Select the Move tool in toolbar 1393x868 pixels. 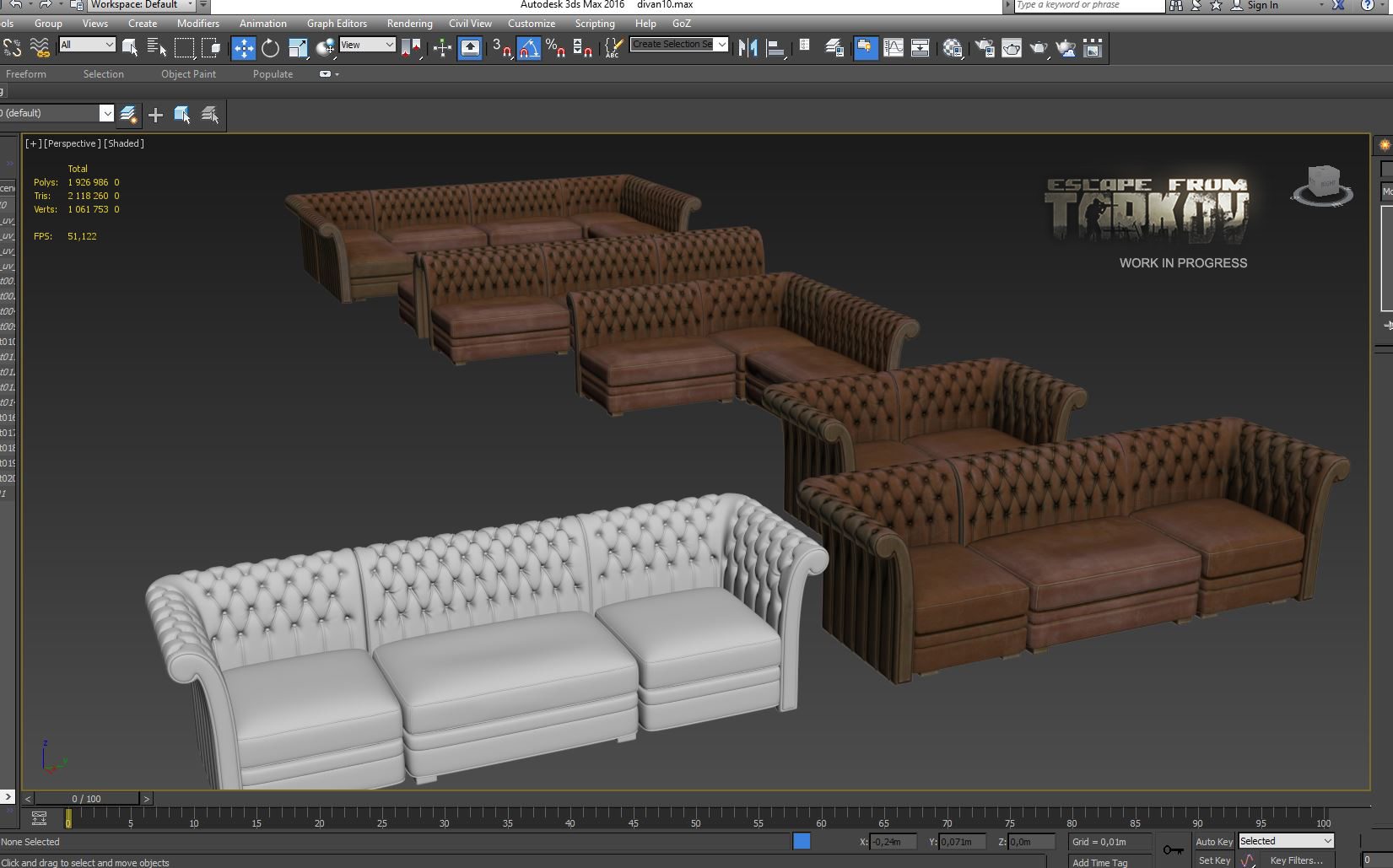(x=243, y=48)
